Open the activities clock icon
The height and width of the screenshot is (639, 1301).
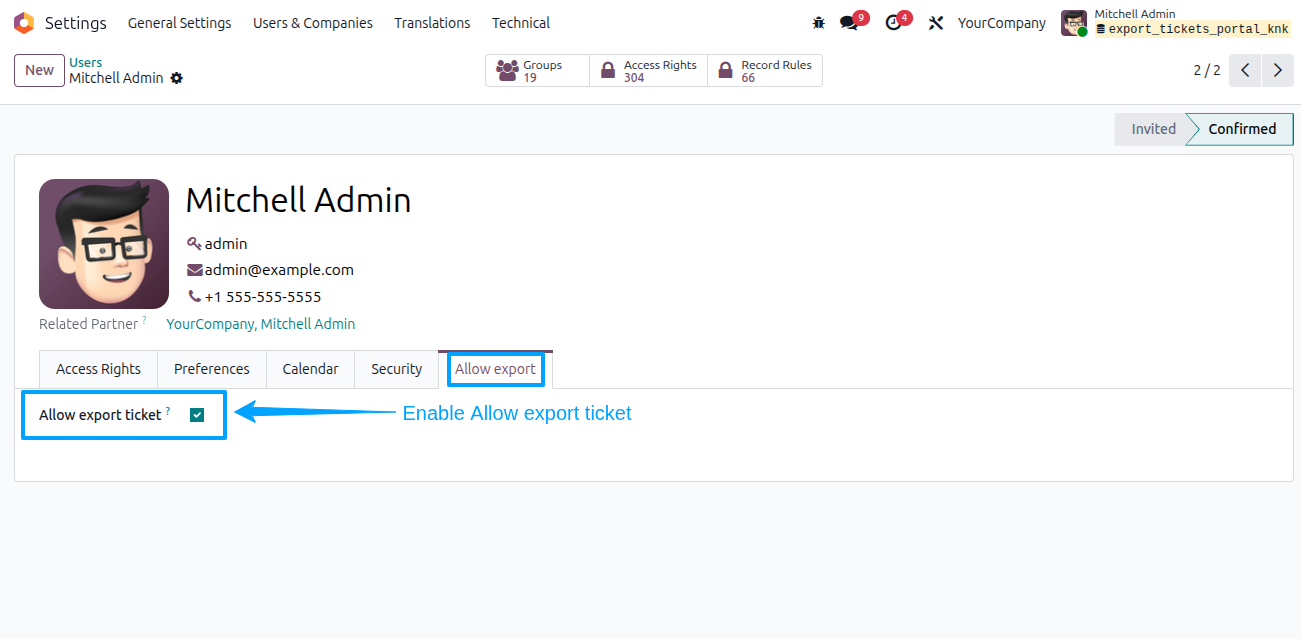coord(893,23)
